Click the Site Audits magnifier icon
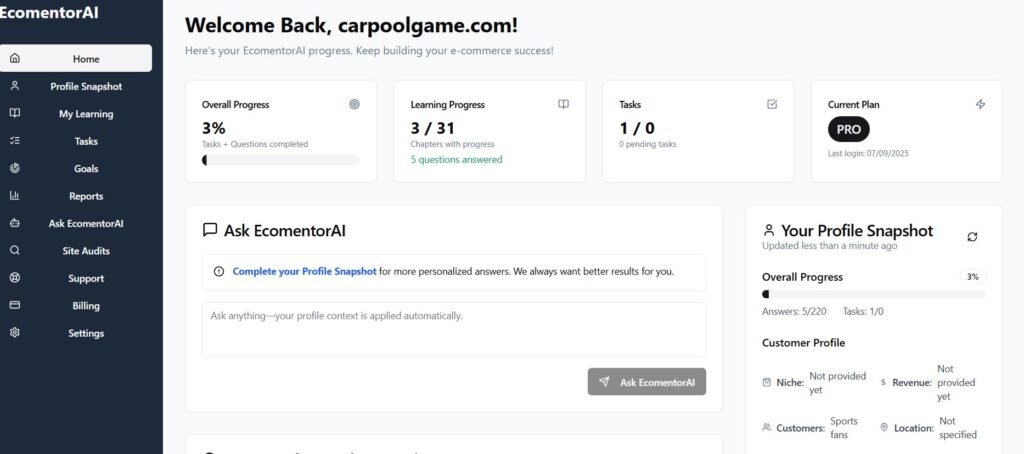Image resolution: width=1024 pixels, height=454 pixels. click(15, 251)
